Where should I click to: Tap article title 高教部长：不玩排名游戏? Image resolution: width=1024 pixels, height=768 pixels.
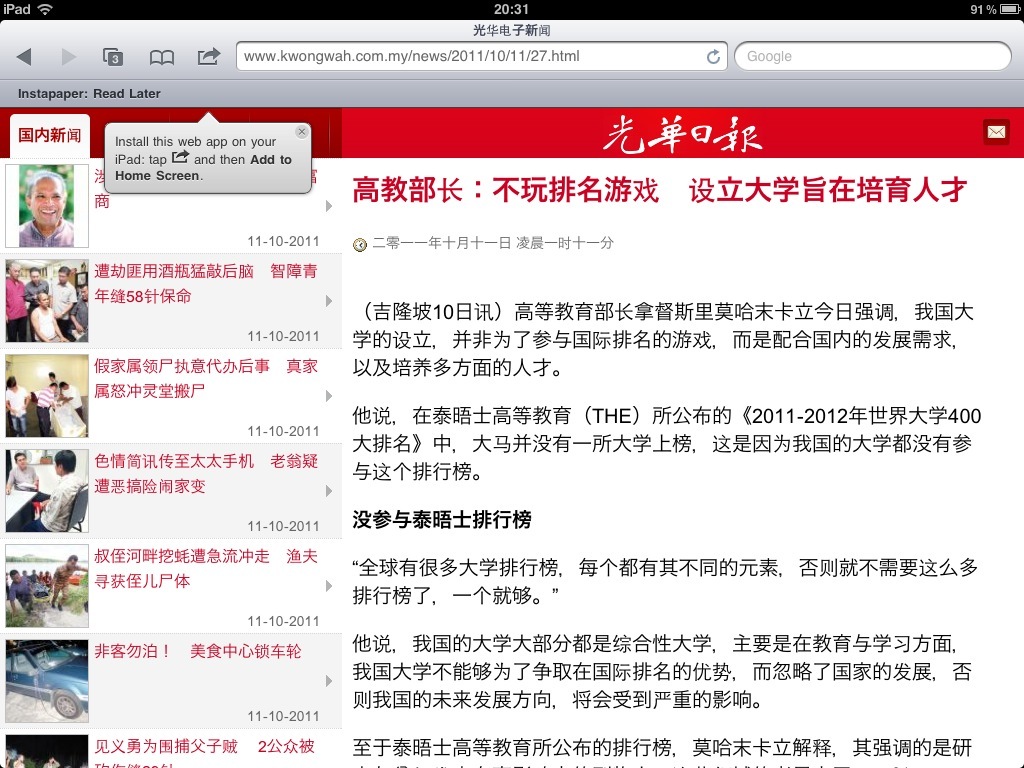pos(659,190)
